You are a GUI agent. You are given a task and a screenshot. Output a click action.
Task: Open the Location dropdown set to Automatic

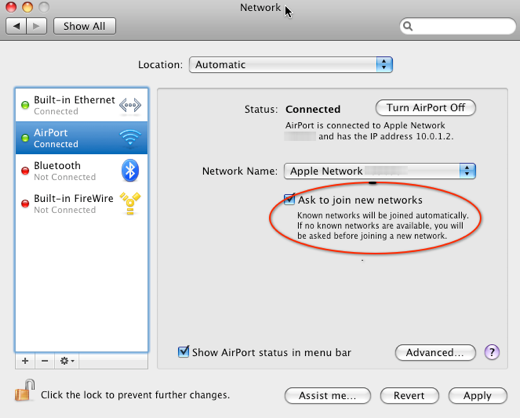point(291,65)
